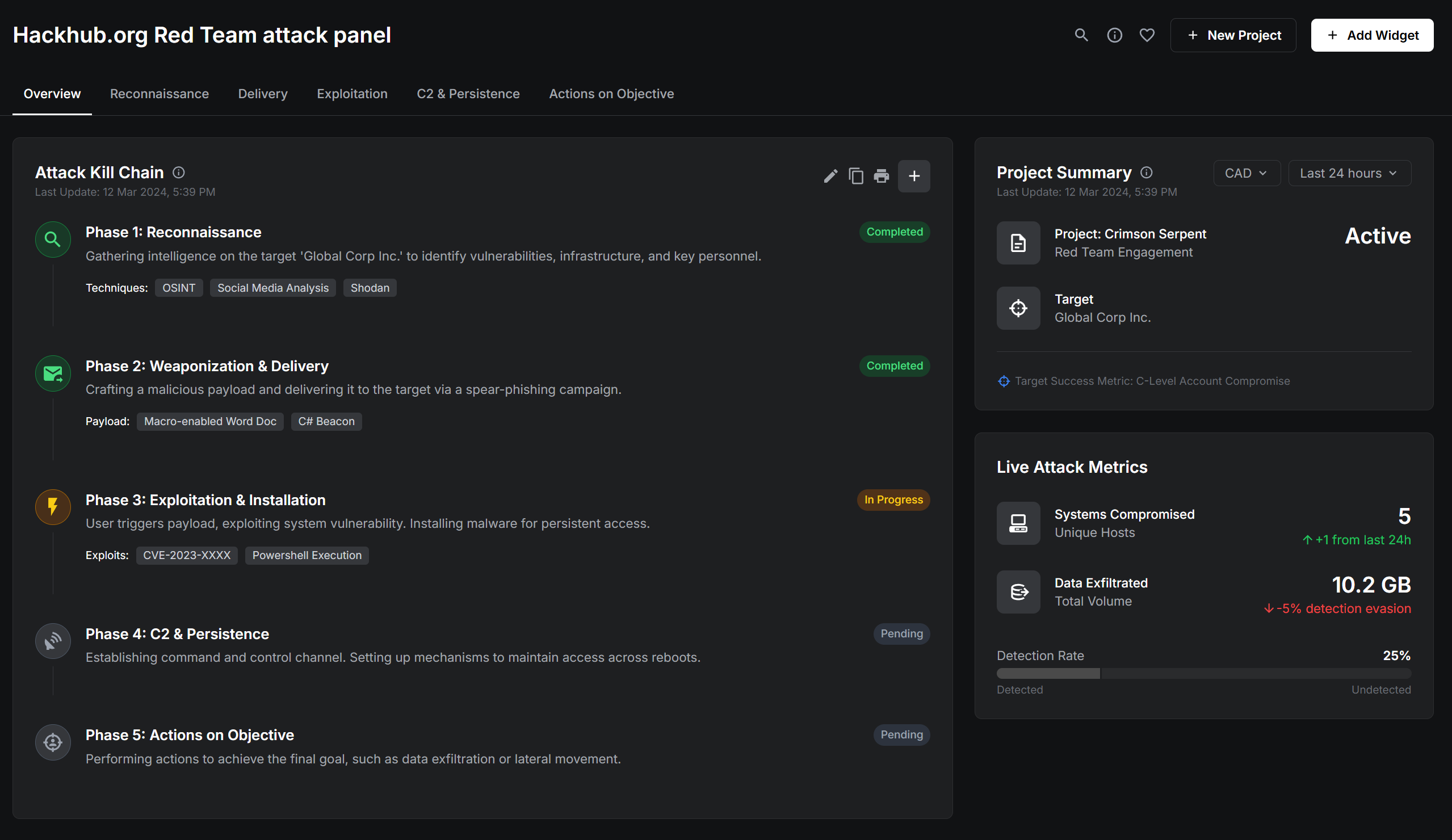Screen dimensions: 1452x840
Task: Click the In Progress status badge on Phase 3
Action: tap(892, 499)
